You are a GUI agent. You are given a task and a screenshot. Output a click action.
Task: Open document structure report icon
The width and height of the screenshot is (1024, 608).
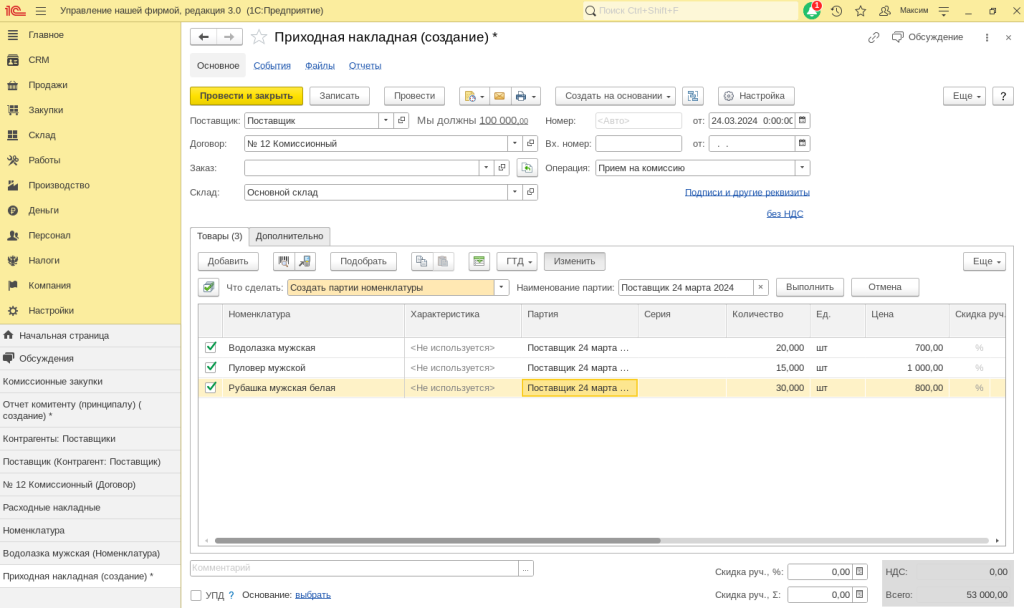(693, 96)
